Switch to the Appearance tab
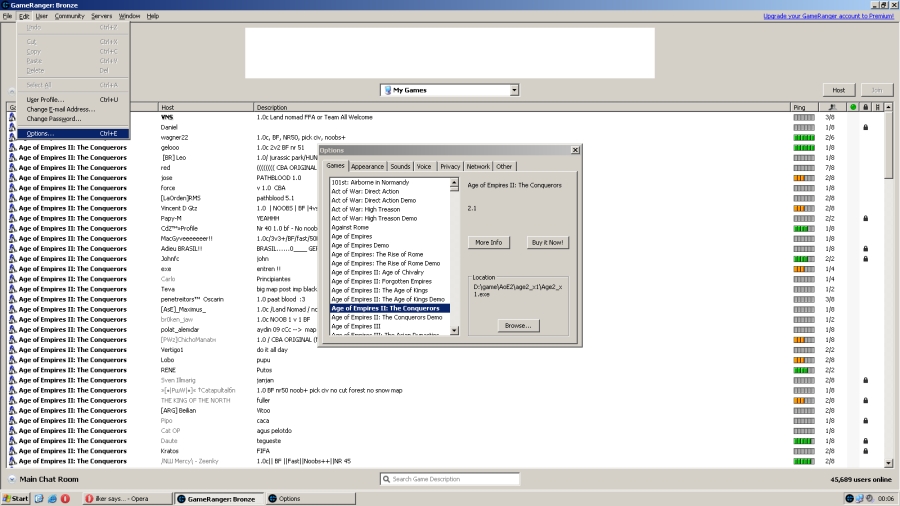The width and height of the screenshot is (900, 506). [x=367, y=166]
